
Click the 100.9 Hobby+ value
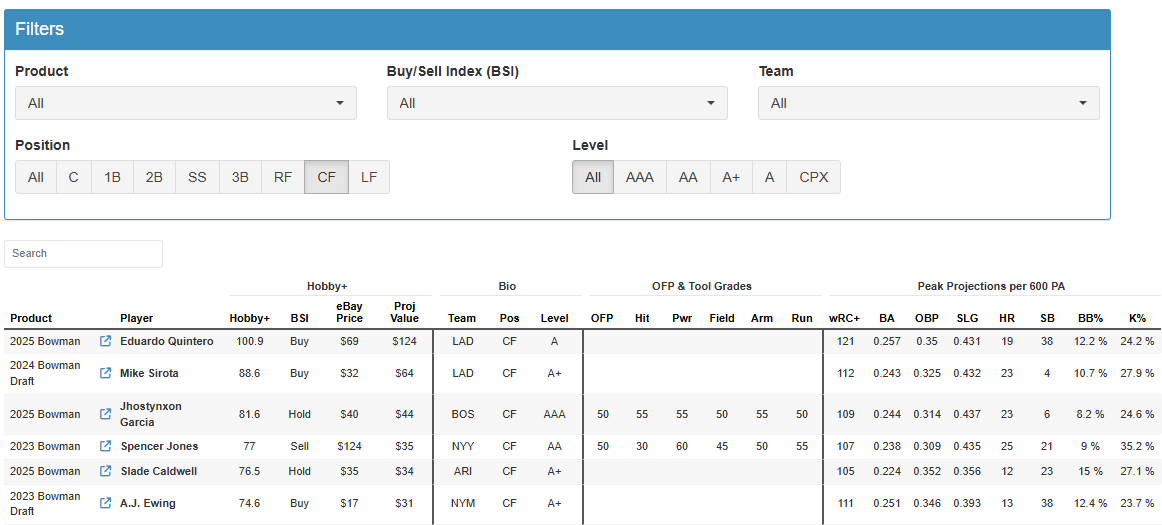click(x=250, y=341)
